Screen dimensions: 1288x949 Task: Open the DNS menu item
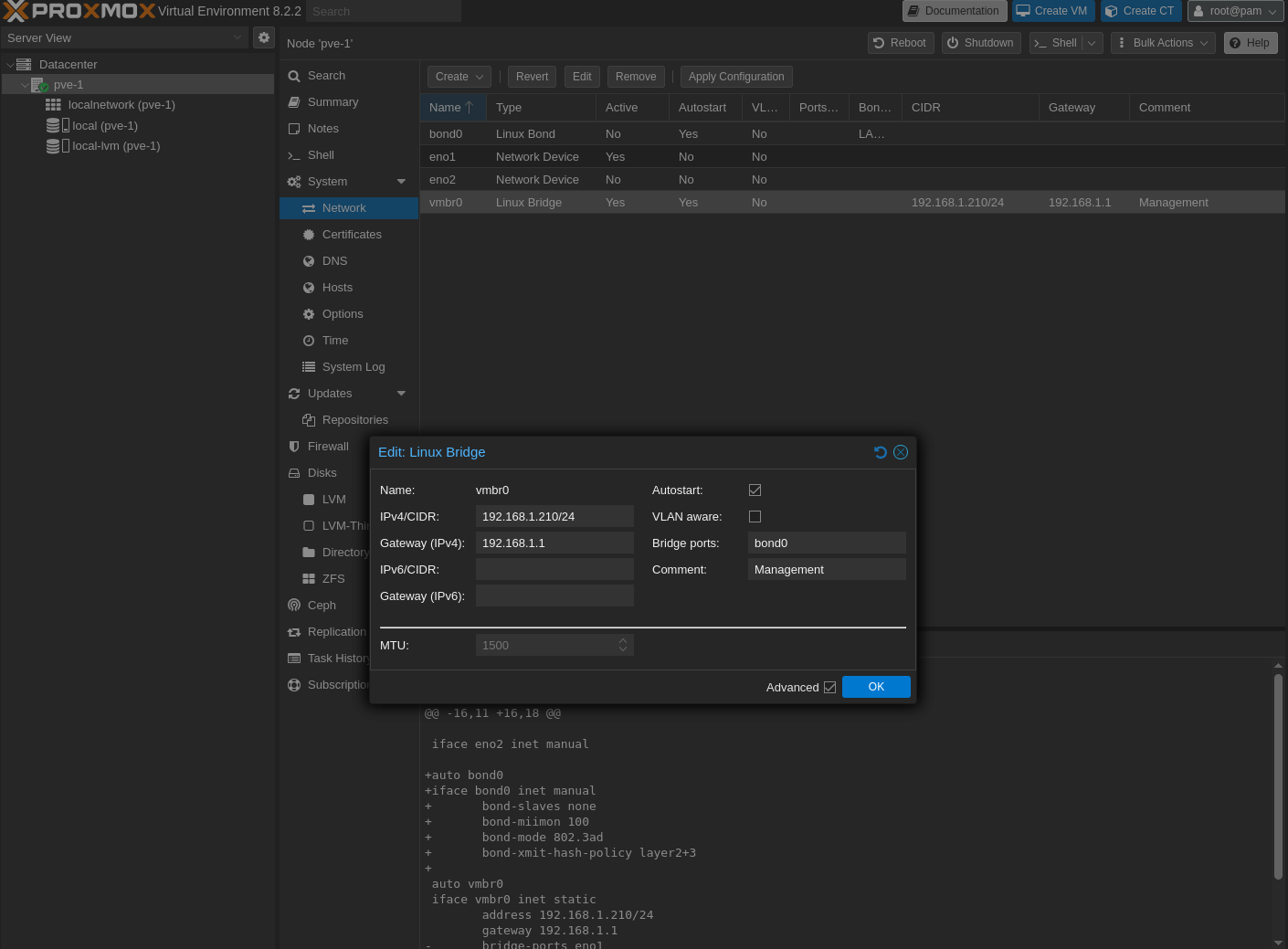click(334, 261)
